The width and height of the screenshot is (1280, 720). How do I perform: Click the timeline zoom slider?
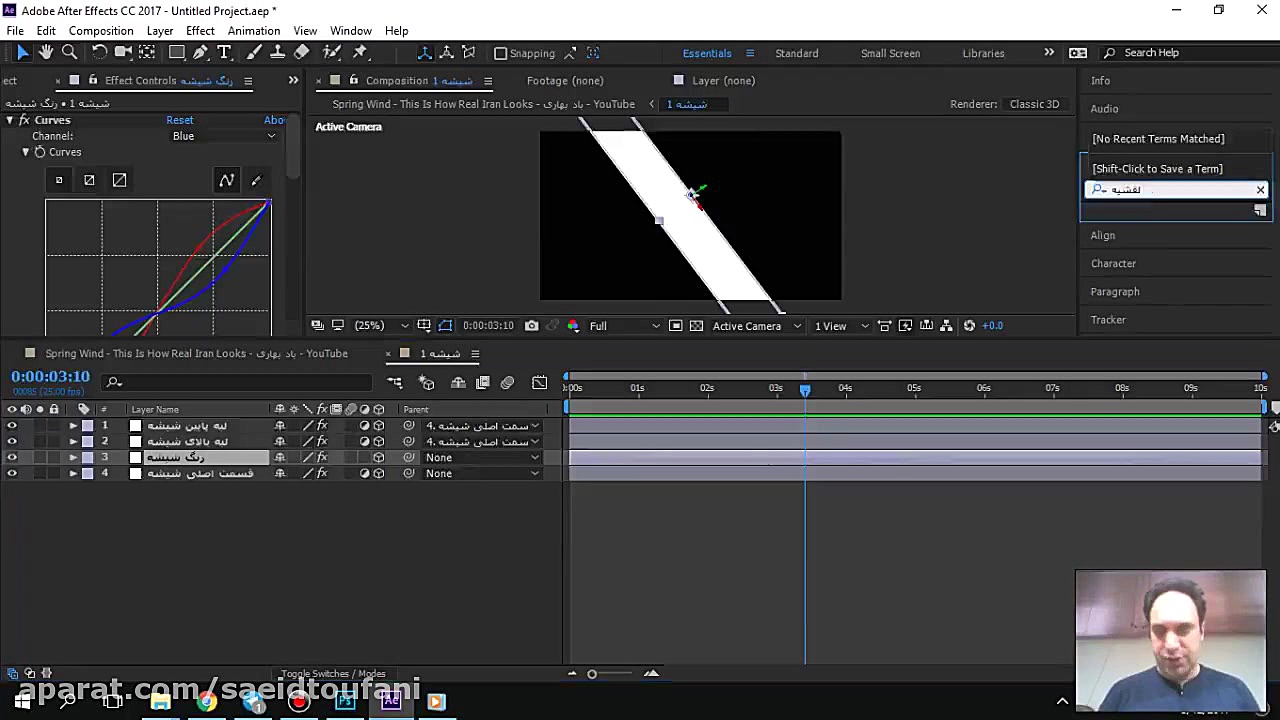(592, 674)
